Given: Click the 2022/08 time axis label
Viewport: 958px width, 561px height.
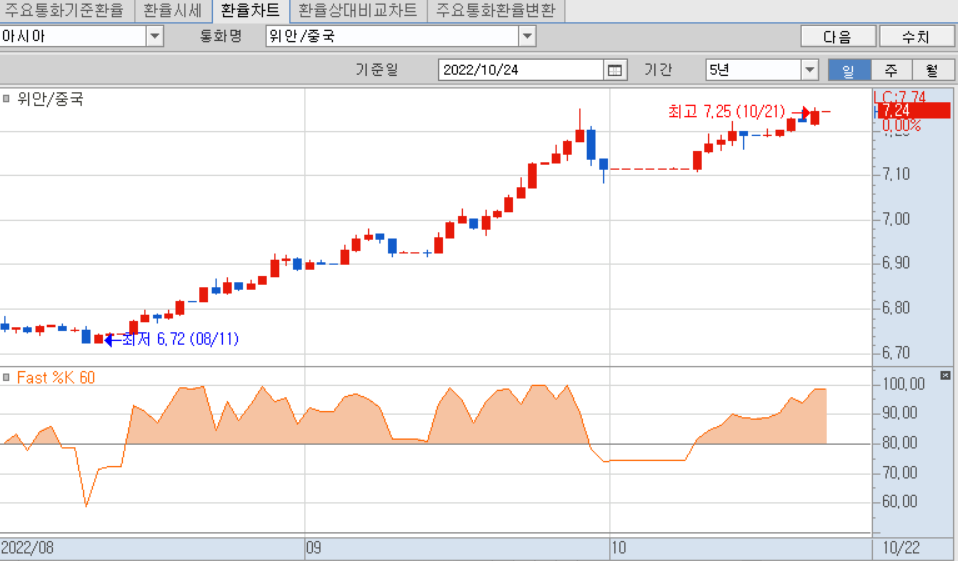Looking at the screenshot, I should (x=27, y=548).
